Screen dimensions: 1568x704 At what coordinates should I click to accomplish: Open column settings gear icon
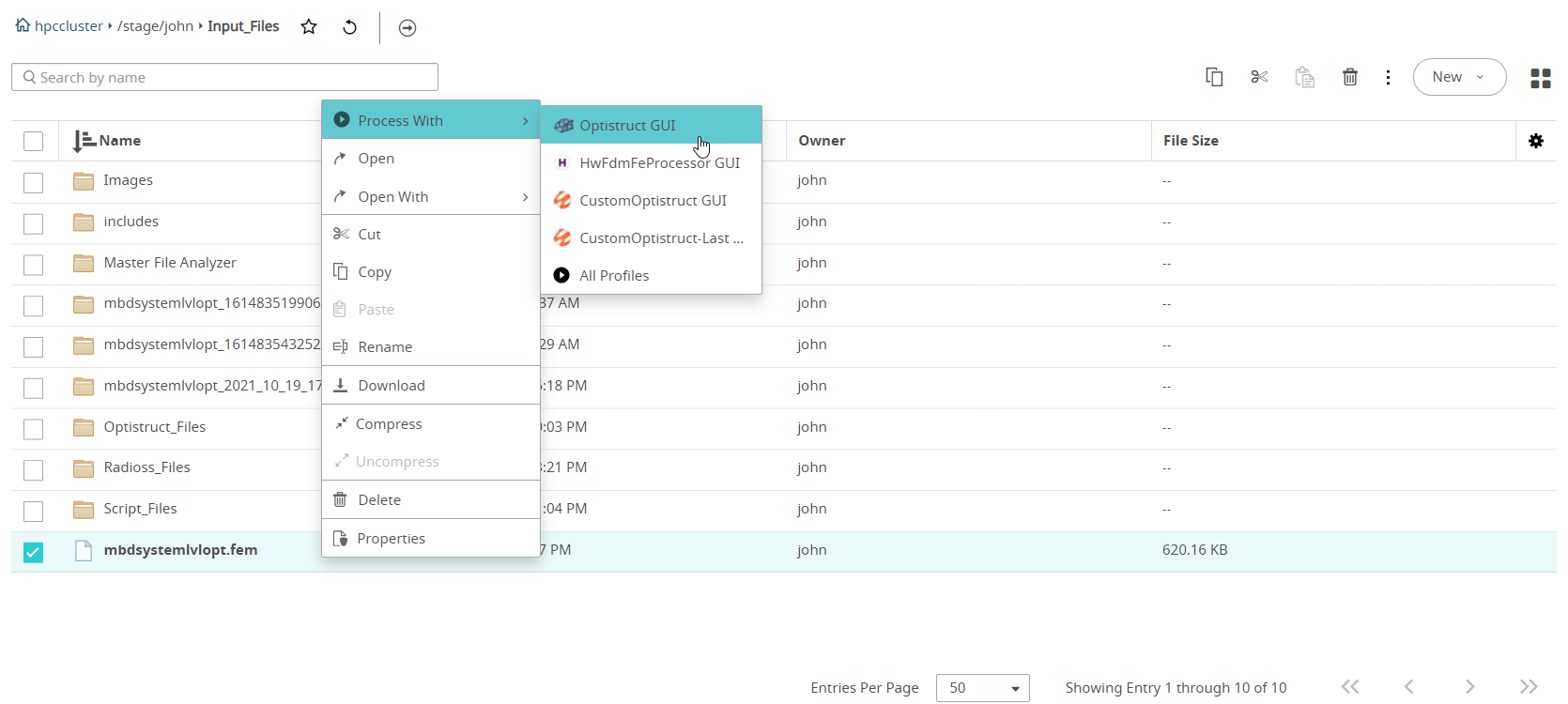1536,141
